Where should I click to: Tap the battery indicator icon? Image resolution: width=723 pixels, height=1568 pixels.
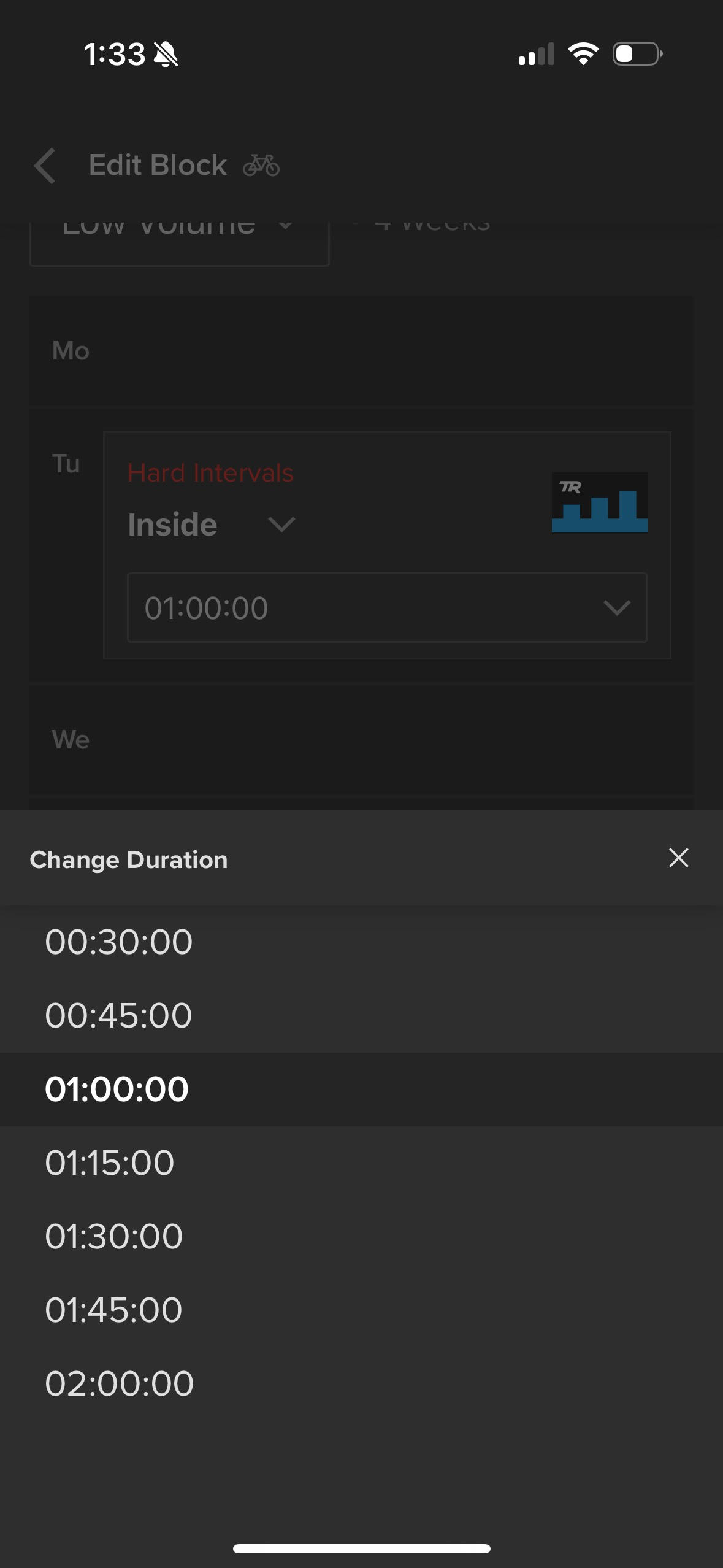638,54
